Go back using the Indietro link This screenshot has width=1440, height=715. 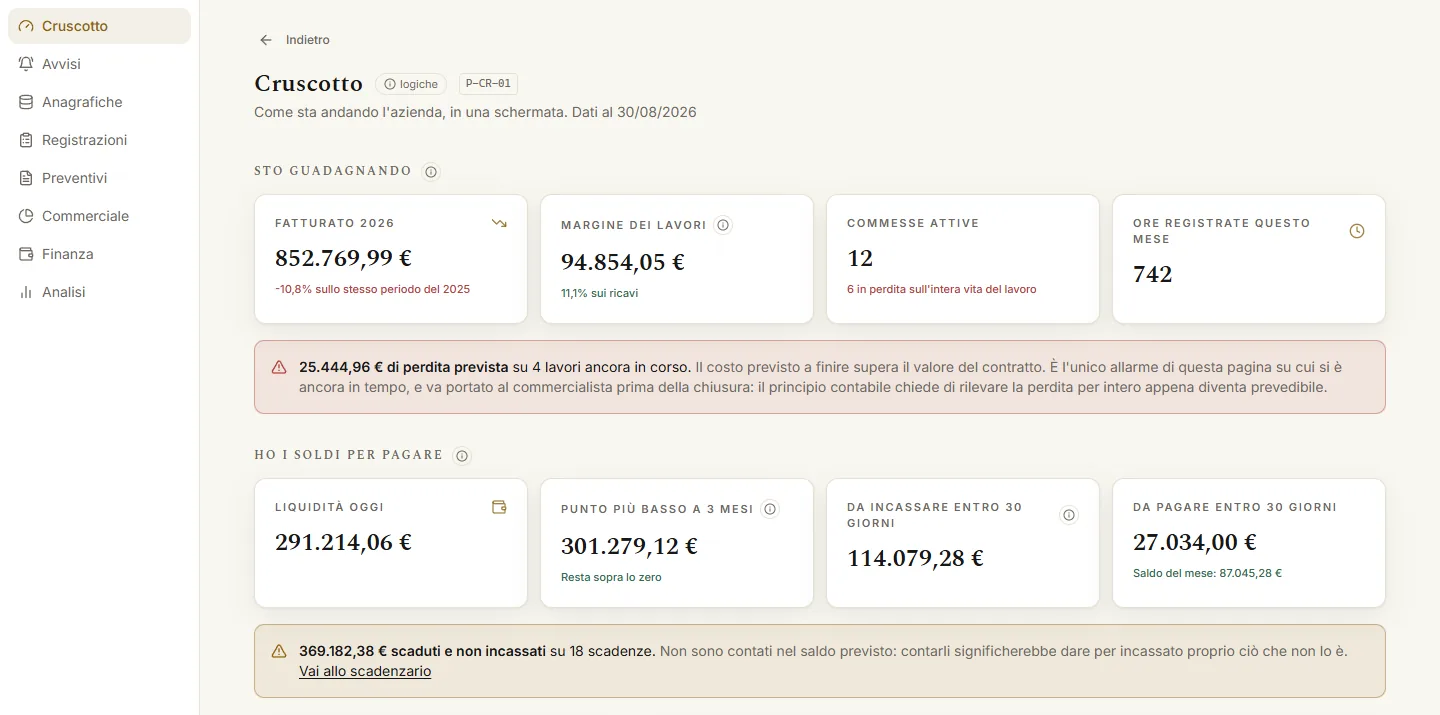click(294, 40)
